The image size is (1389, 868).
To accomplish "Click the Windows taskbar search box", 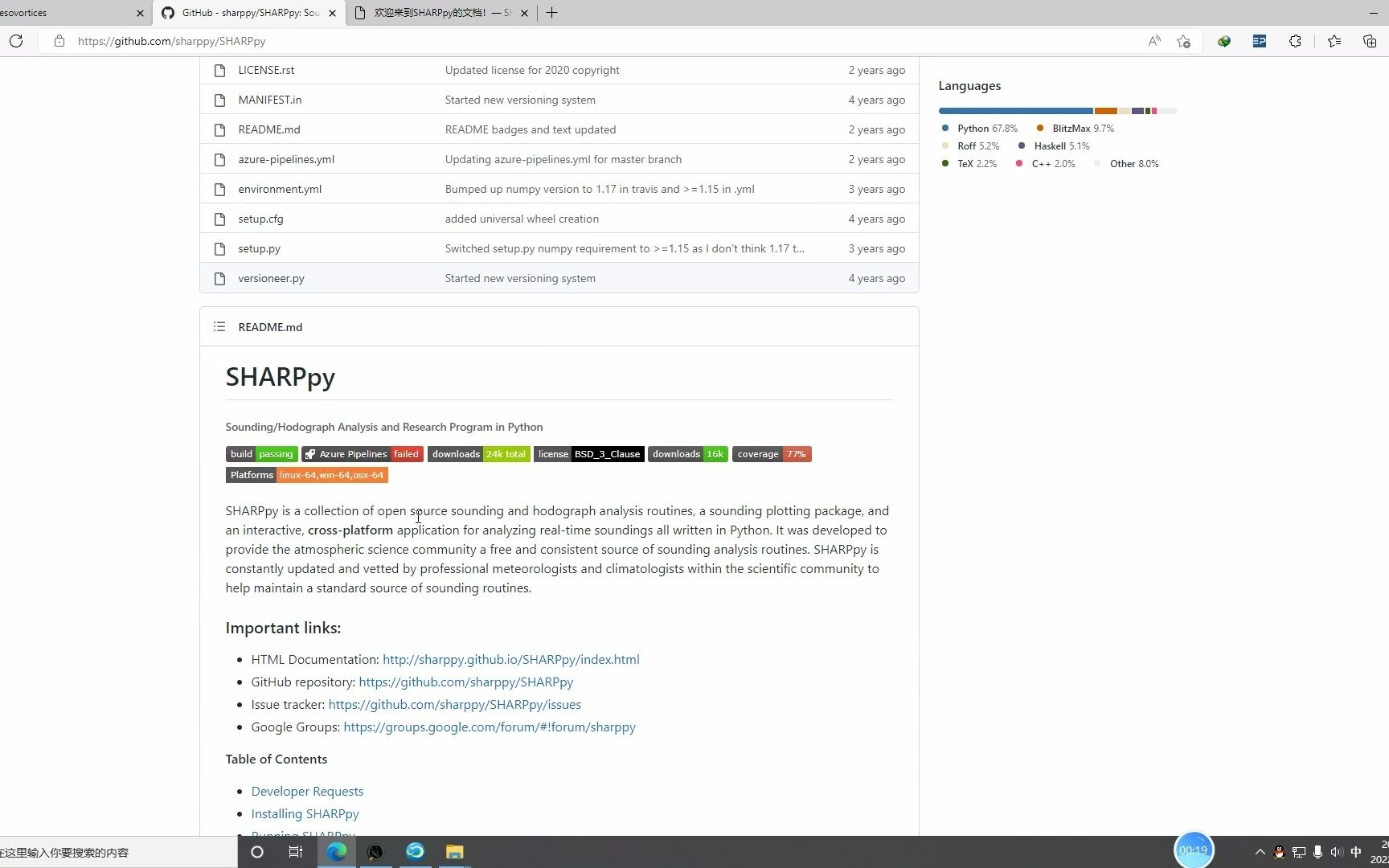I will click(x=119, y=852).
